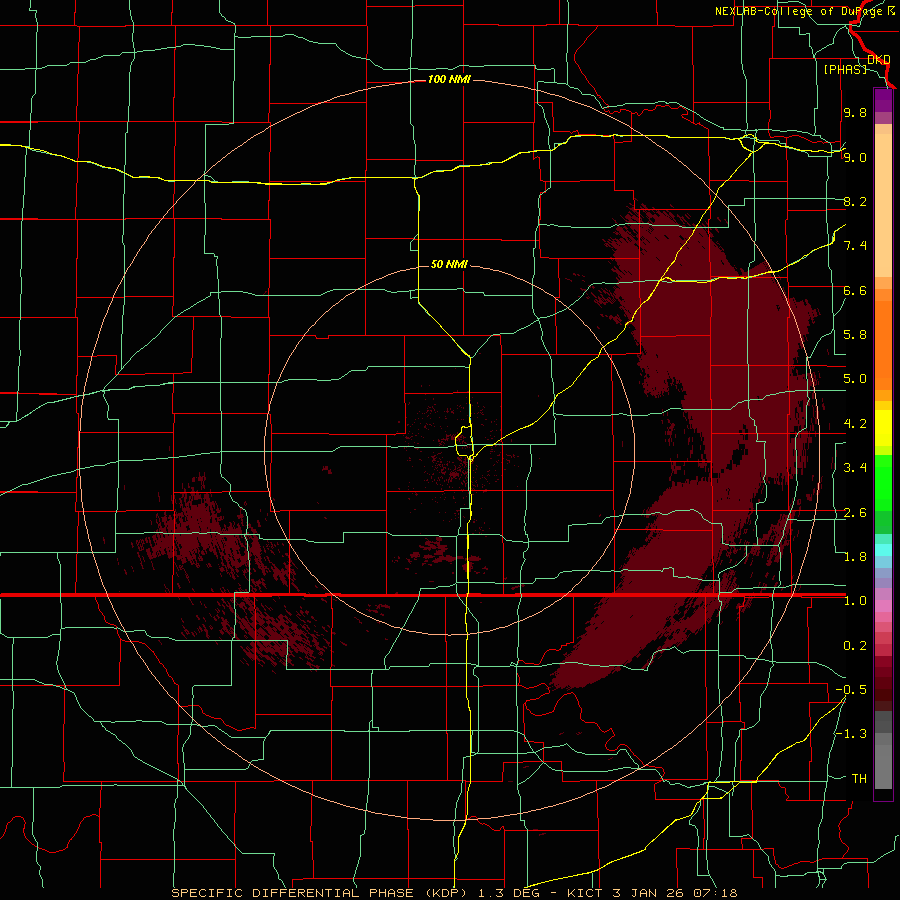Click the DKD legend title

(x=879, y=60)
